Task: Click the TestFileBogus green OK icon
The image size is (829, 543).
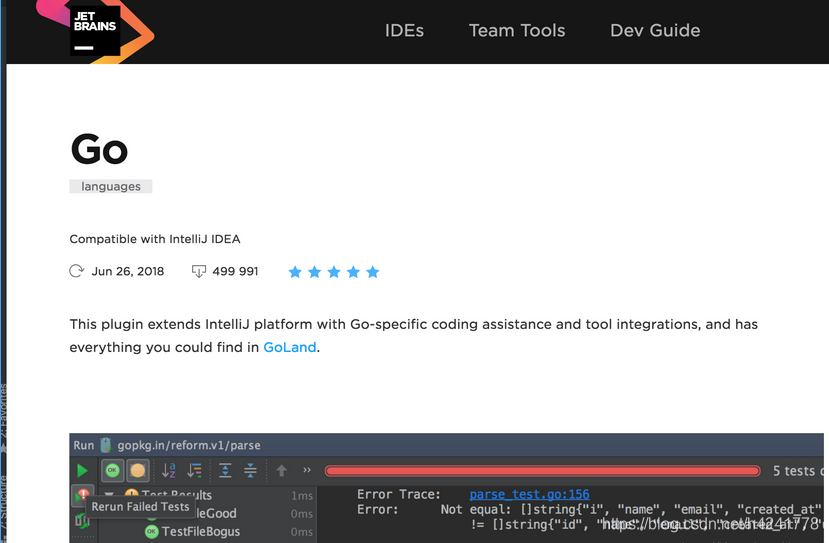Action: [152, 531]
